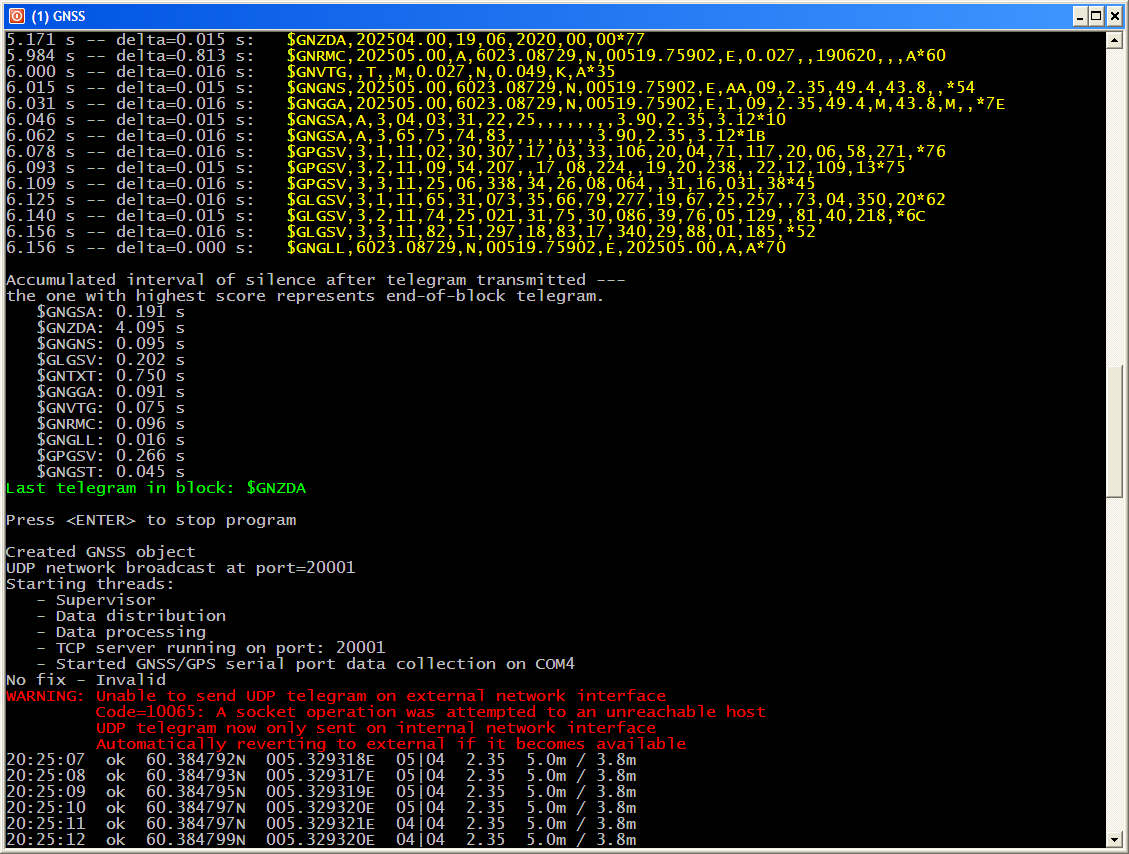Click the vertical scrollbar thumb
1129x854 pixels.
pos(1115,430)
